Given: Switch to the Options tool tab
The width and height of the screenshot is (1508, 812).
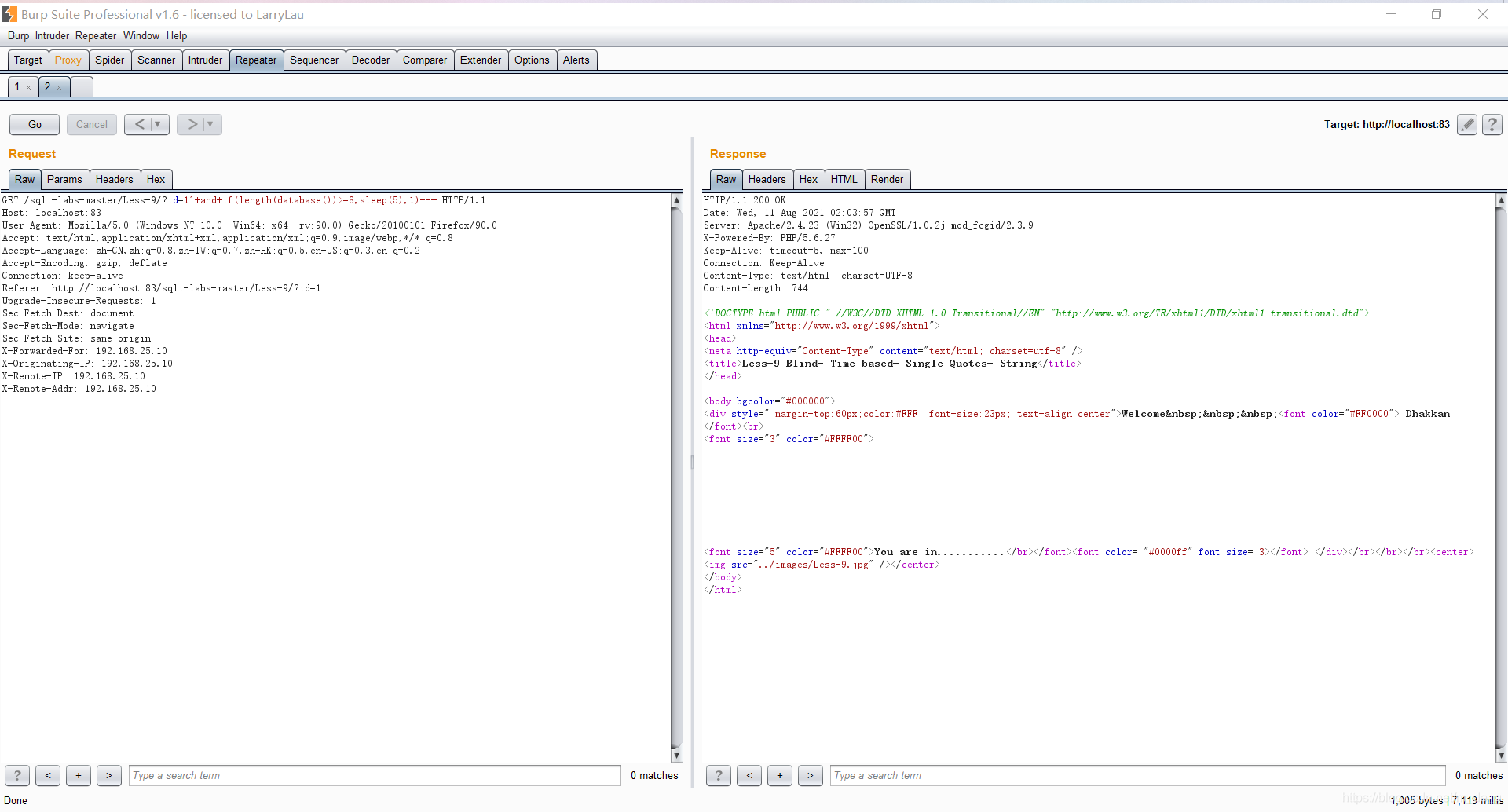Looking at the screenshot, I should pyautogui.click(x=532, y=60).
